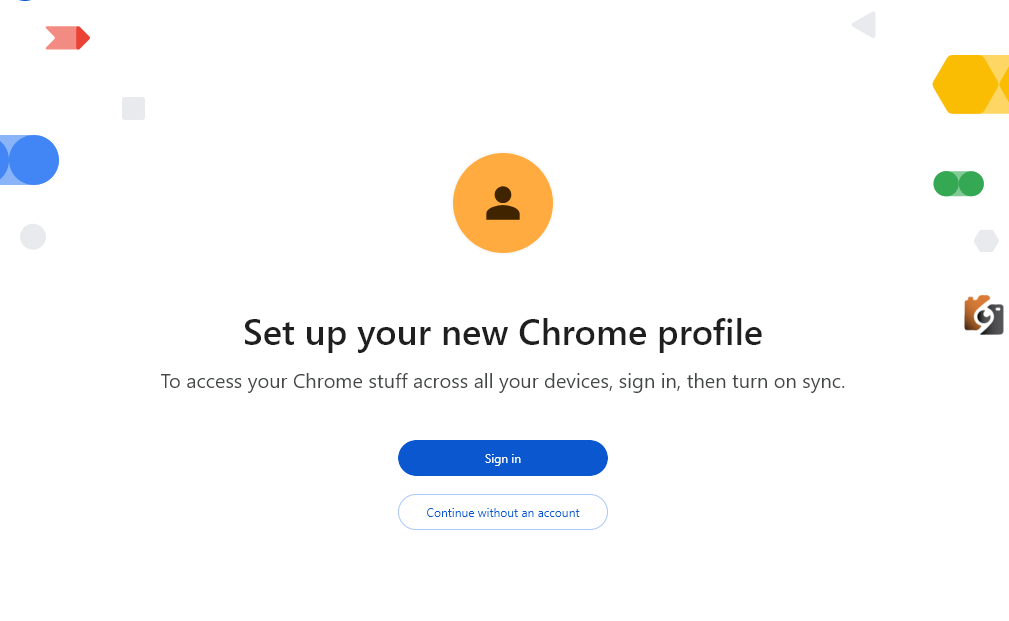This screenshot has height=621, width=1009.
Task: Click the right circle of the green pill
Action: pyautogui.click(x=971, y=184)
